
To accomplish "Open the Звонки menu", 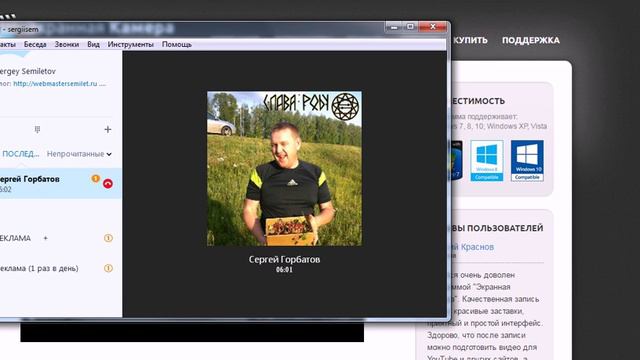I will [x=67, y=44].
